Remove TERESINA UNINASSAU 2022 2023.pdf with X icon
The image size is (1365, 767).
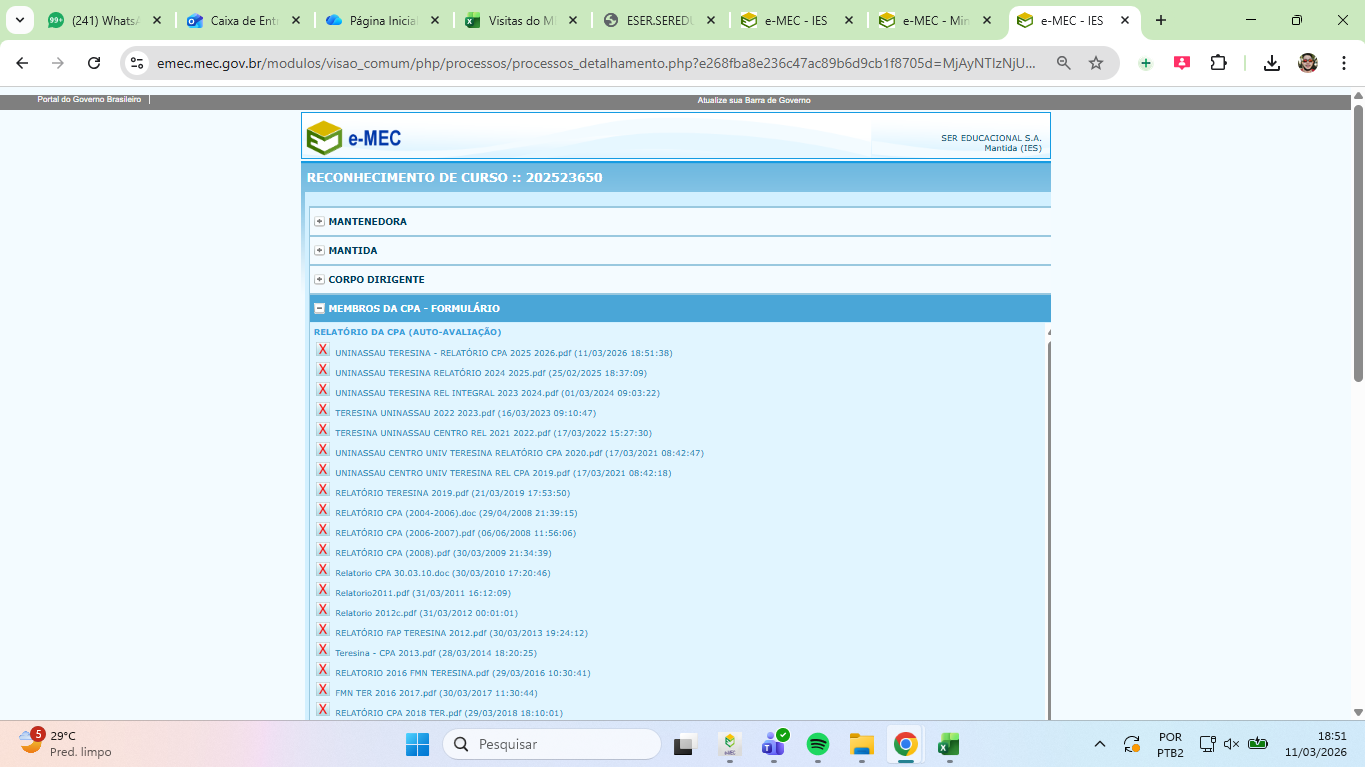point(323,410)
